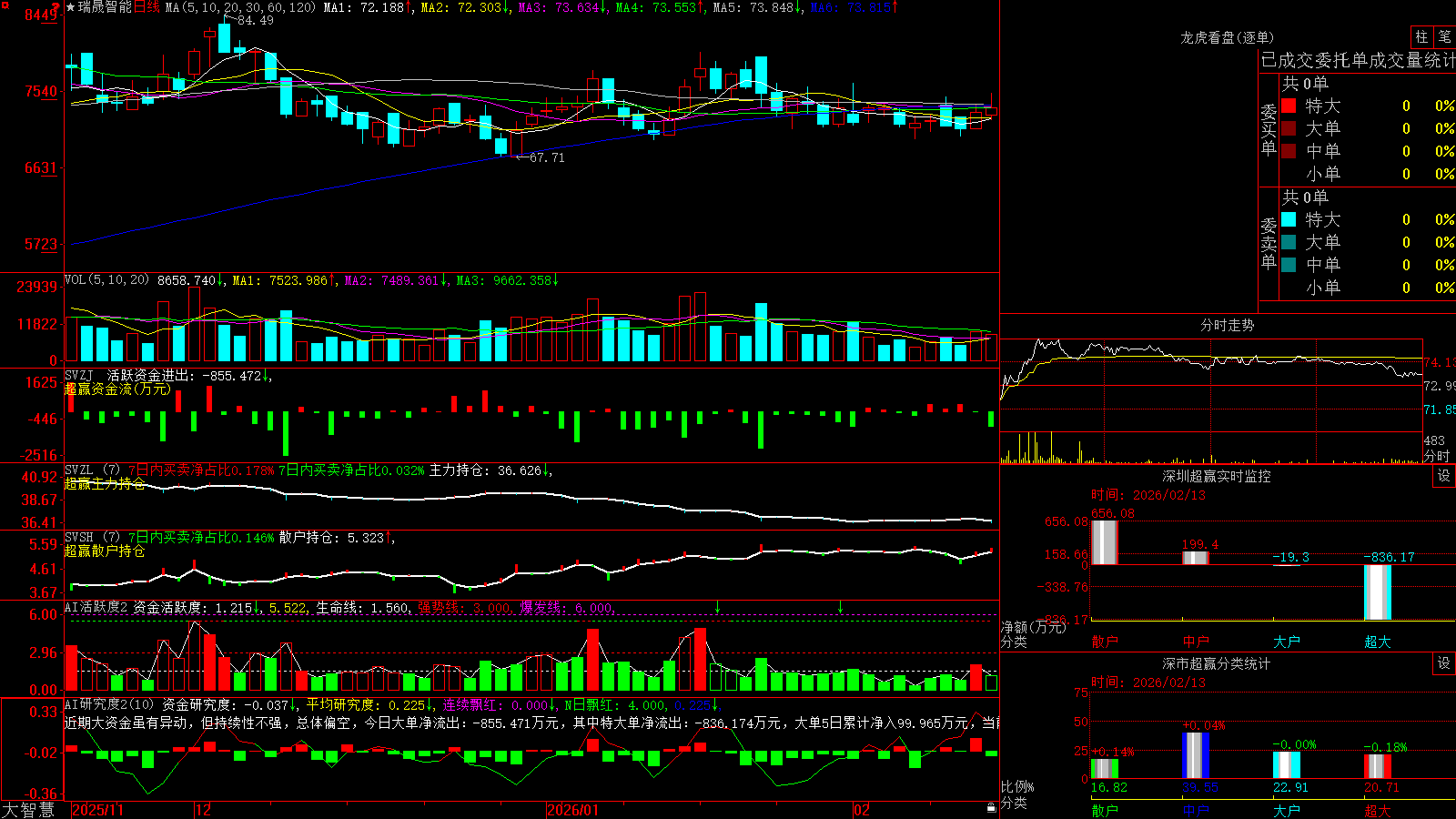Jump to the 2026/01 timeline marker
Screen dimensions: 1456x819
coord(573,810)
